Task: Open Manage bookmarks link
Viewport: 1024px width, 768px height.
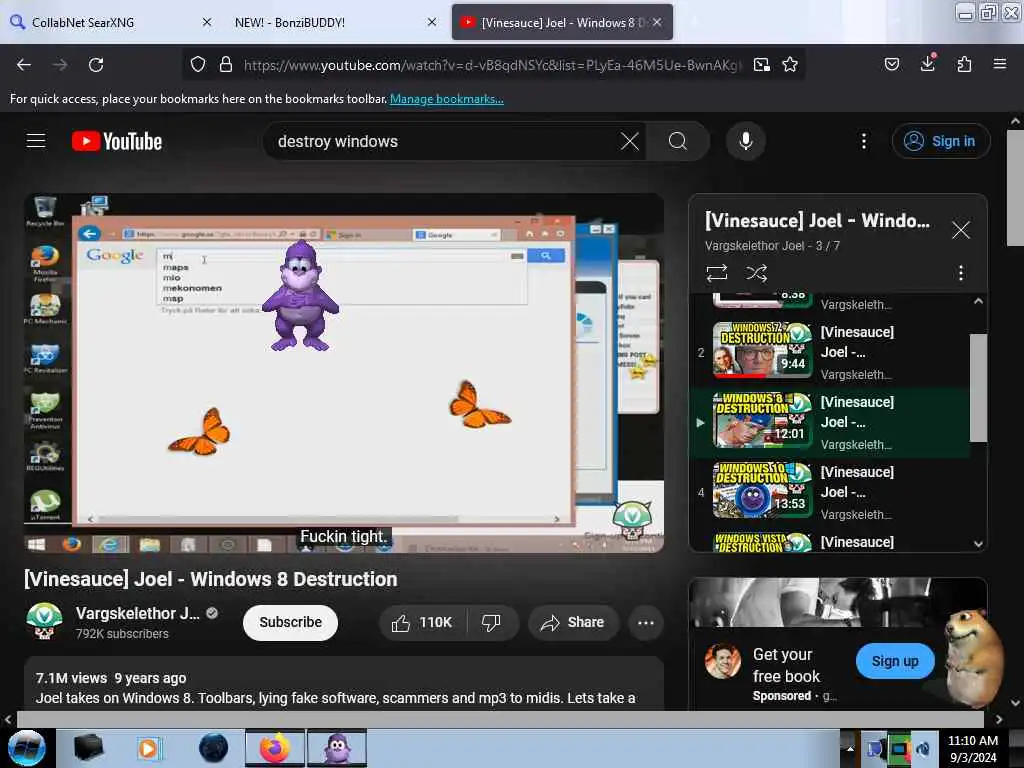Action: (447, 99)
